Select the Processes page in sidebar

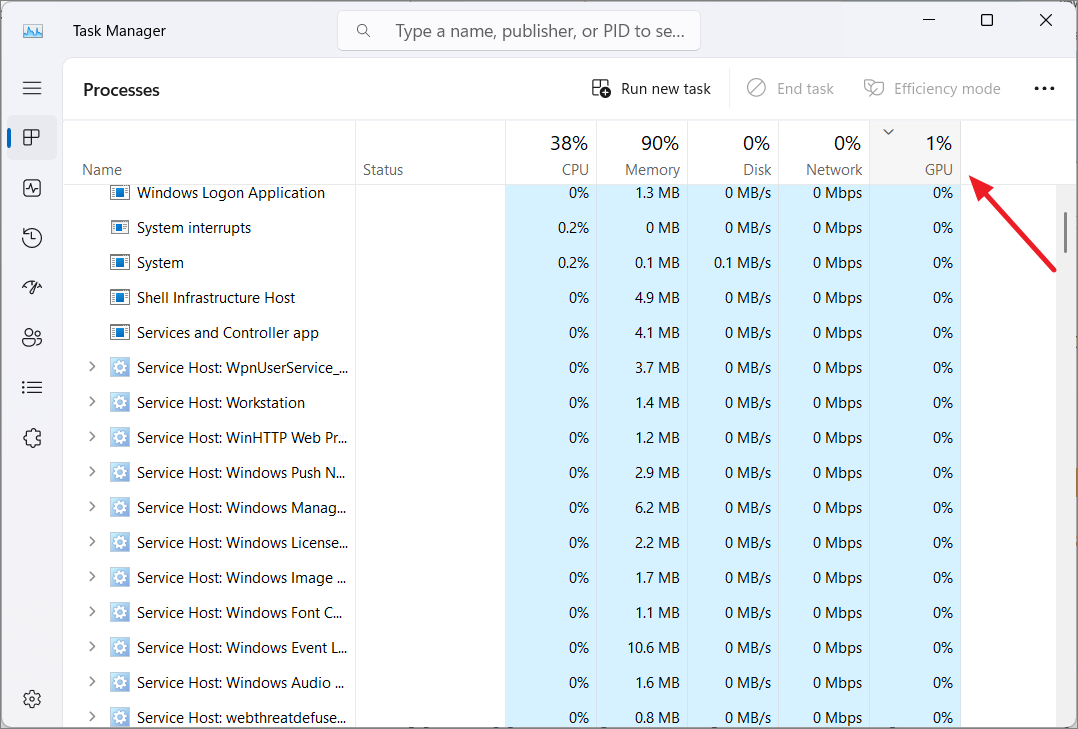coord(32,137)
